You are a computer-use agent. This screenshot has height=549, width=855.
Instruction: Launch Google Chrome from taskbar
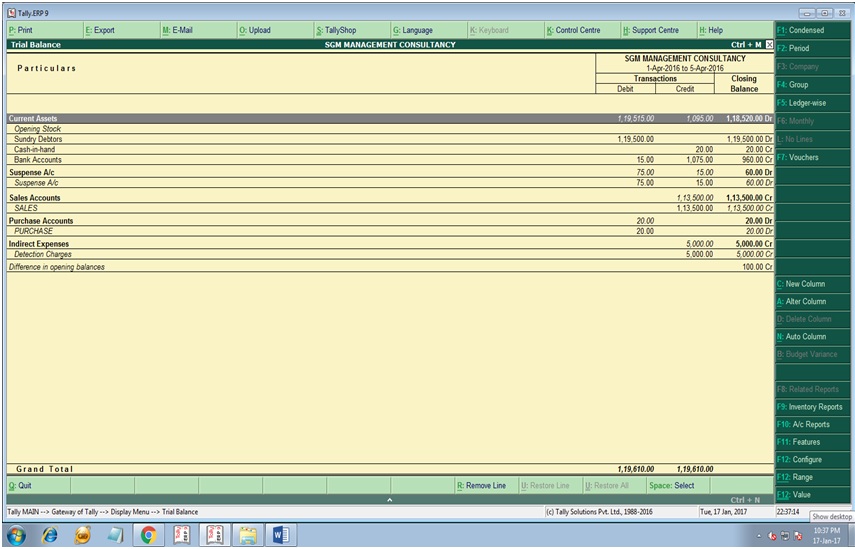148,535
